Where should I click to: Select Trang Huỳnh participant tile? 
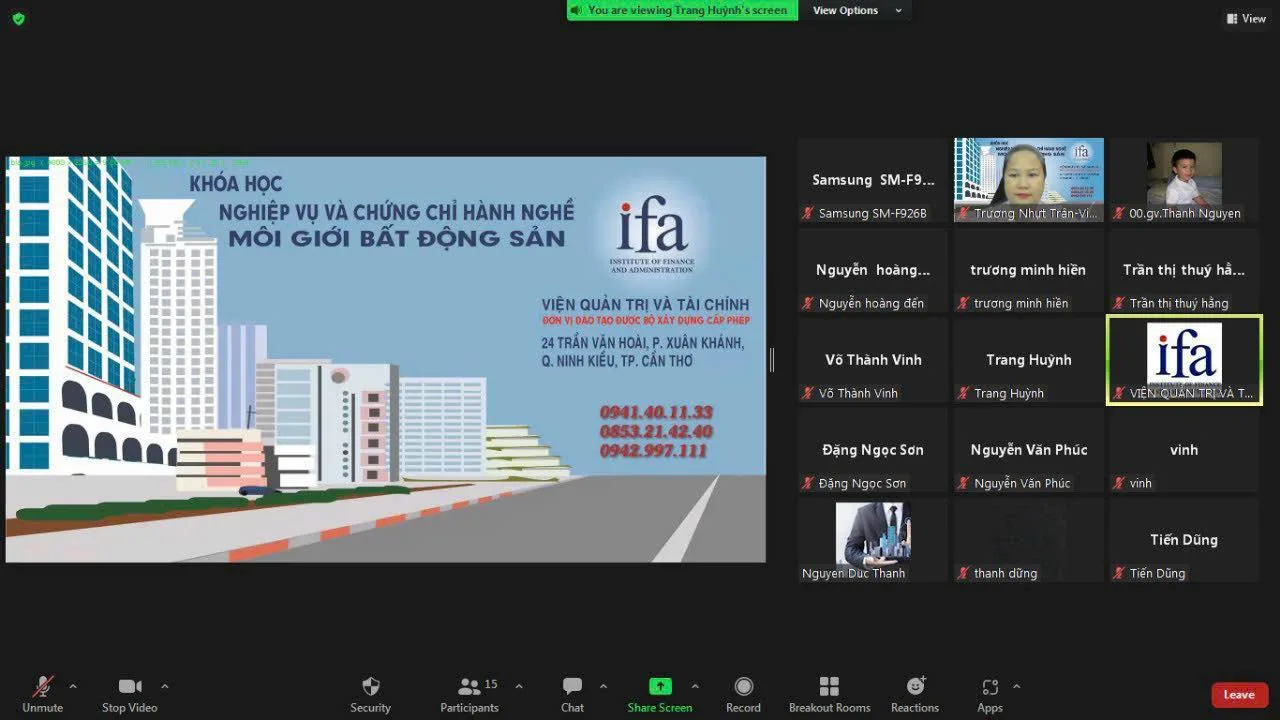[1029, 360]
